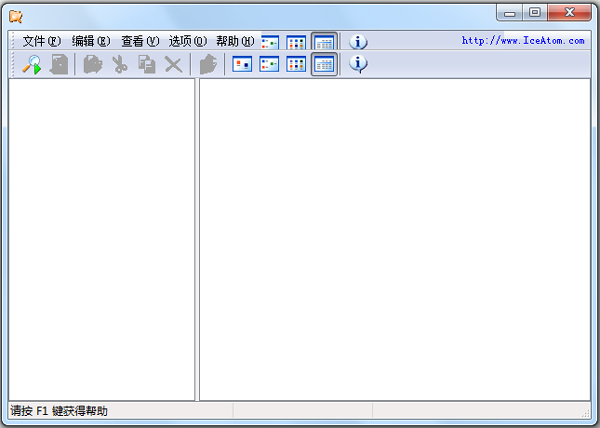The height and width of the screenshot is (428, 600).
Task: Select details view in the lower toolbar
Action: [323, 64]
